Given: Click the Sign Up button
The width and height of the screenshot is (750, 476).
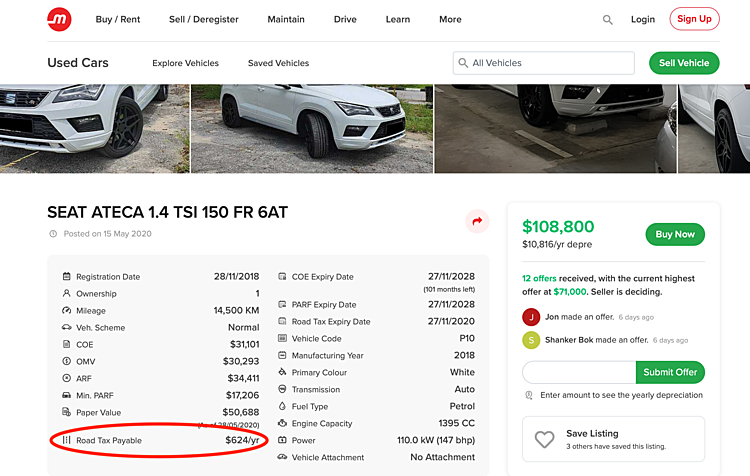Looking at the screenshot, I should [695, 19].
